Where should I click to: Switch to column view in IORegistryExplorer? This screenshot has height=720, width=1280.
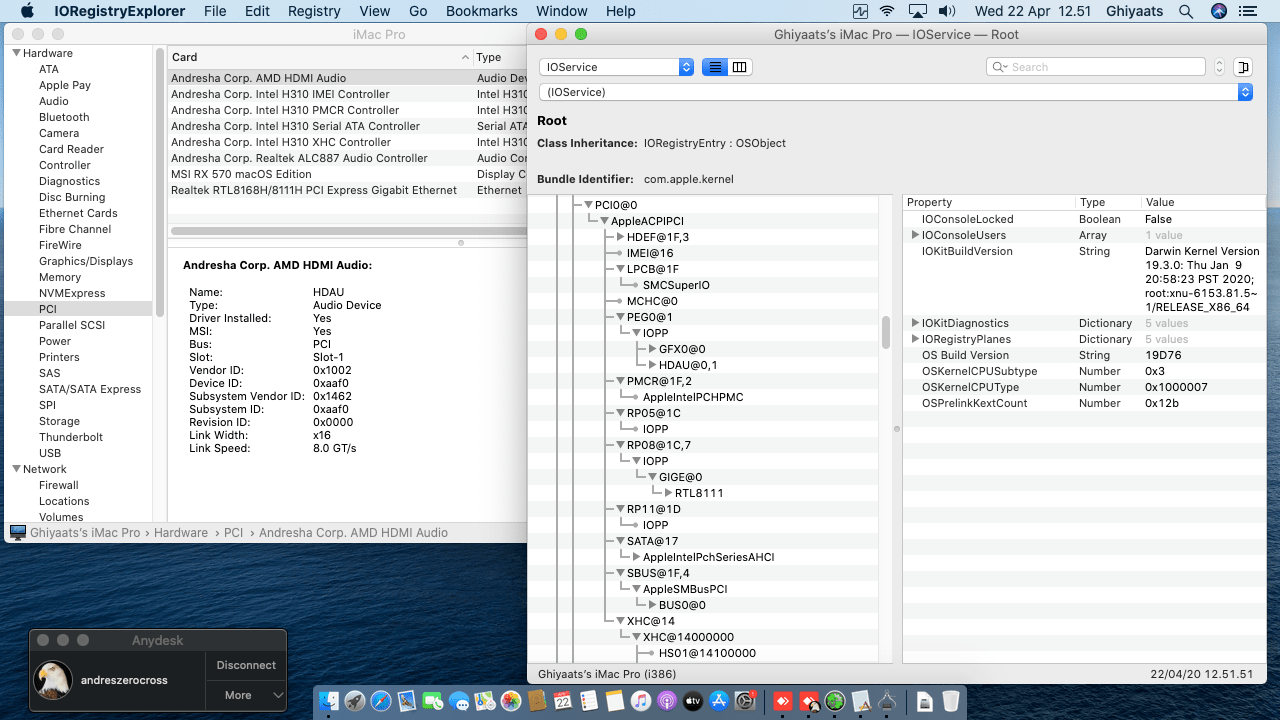[740, 67]
